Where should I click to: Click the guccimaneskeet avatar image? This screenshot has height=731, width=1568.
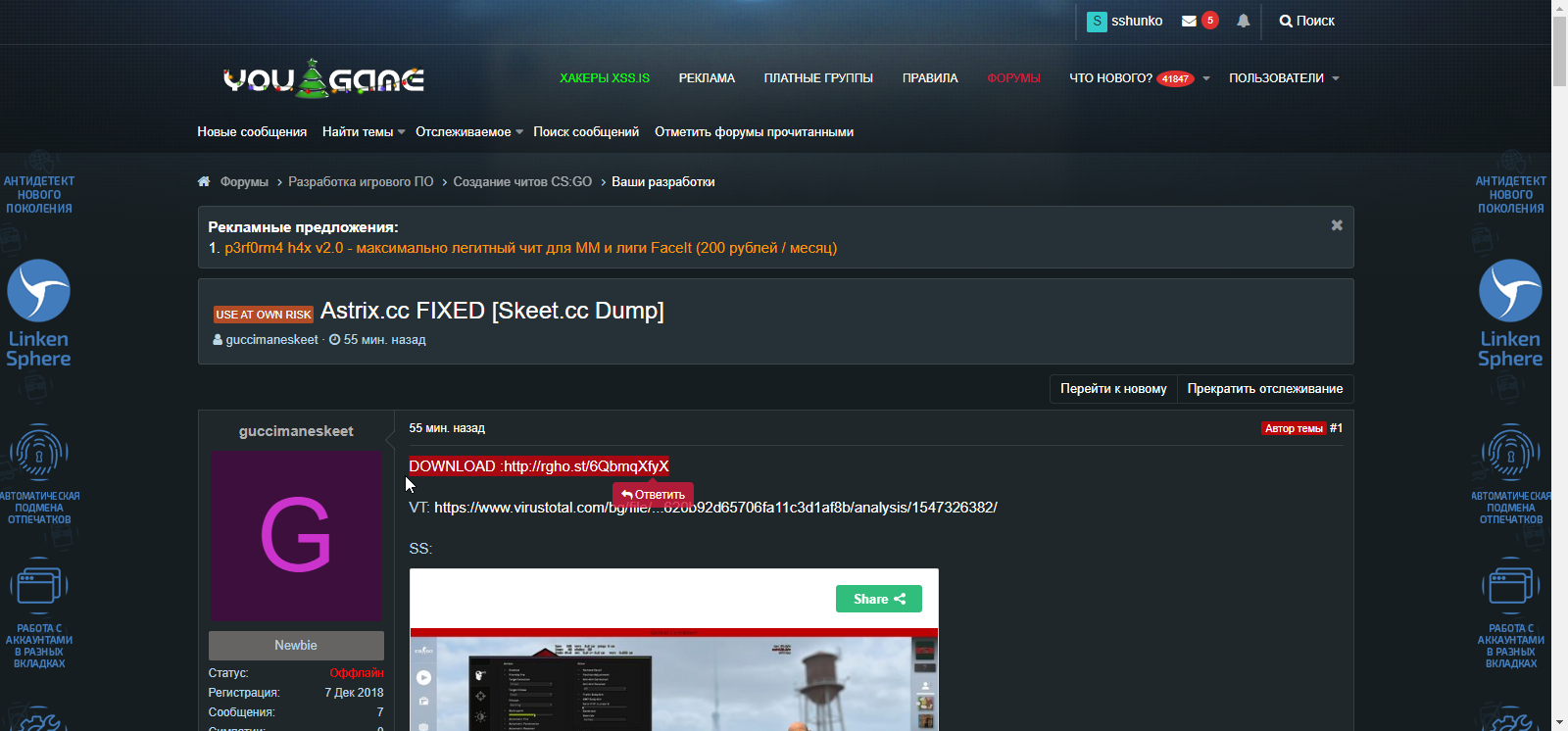click(296, 535)
